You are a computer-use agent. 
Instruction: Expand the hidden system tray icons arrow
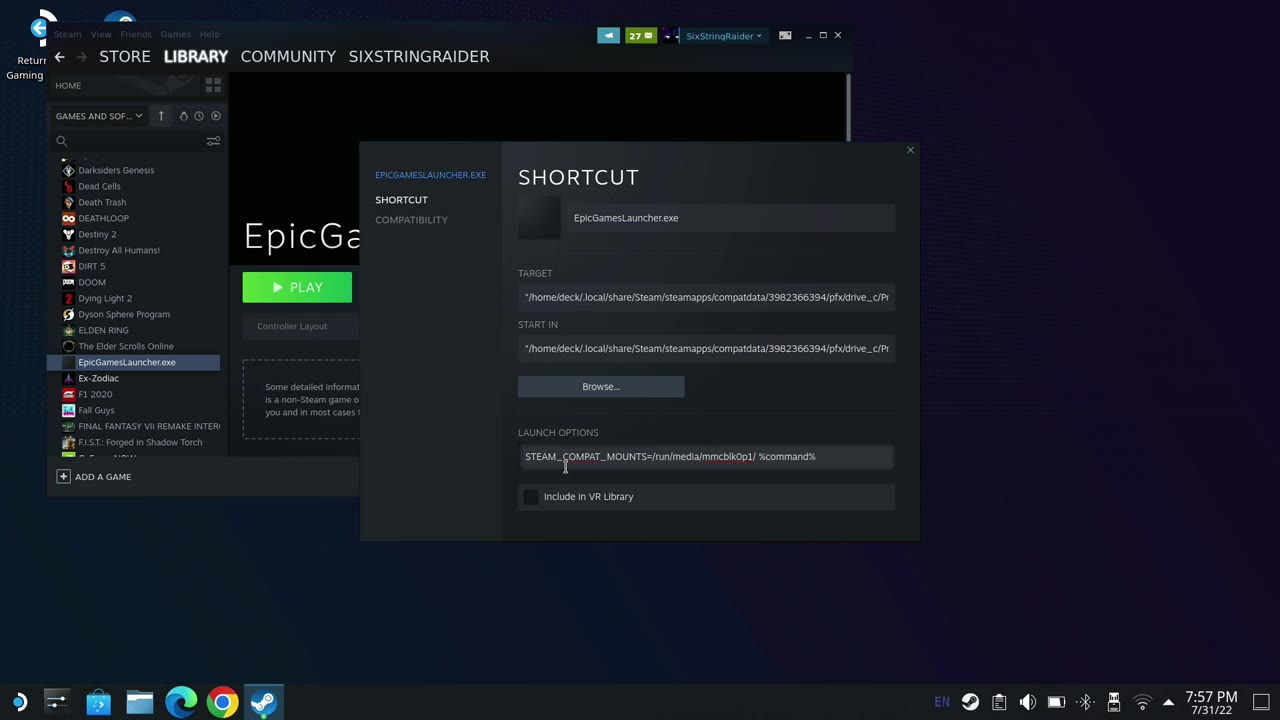pyautogui.click(x=1168, y=702)
